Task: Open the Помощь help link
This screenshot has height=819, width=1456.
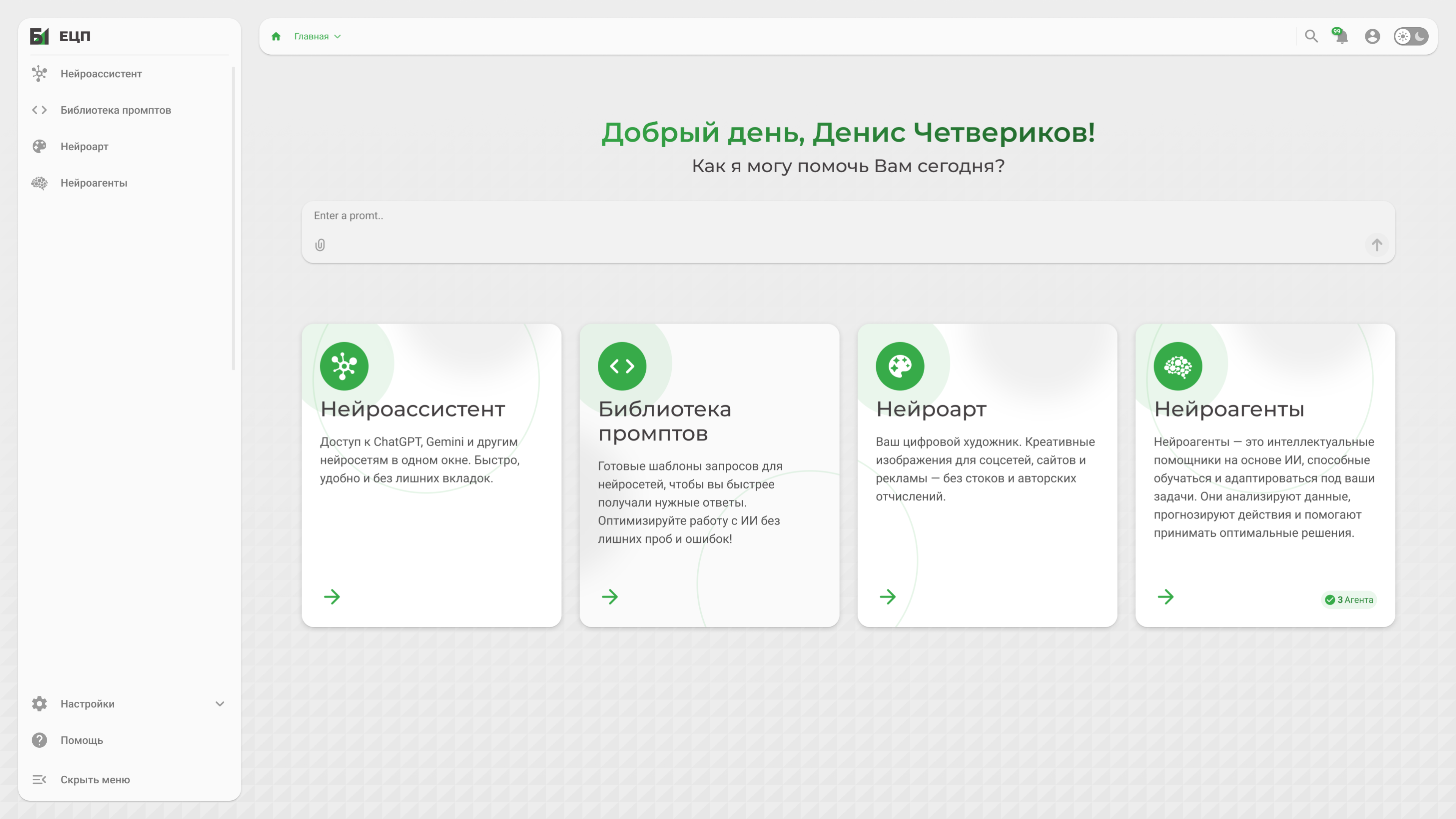Action: (x=81, y=740)
